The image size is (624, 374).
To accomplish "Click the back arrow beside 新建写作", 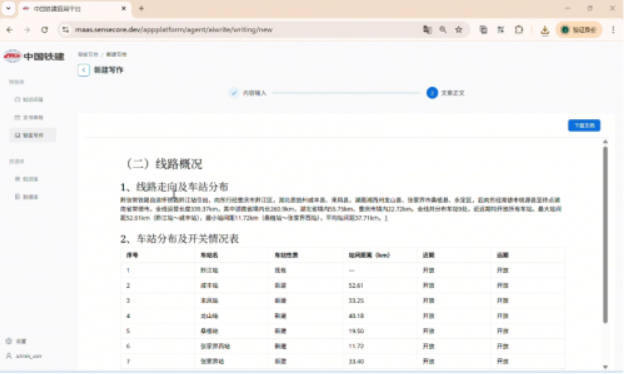I will (84, 70).
